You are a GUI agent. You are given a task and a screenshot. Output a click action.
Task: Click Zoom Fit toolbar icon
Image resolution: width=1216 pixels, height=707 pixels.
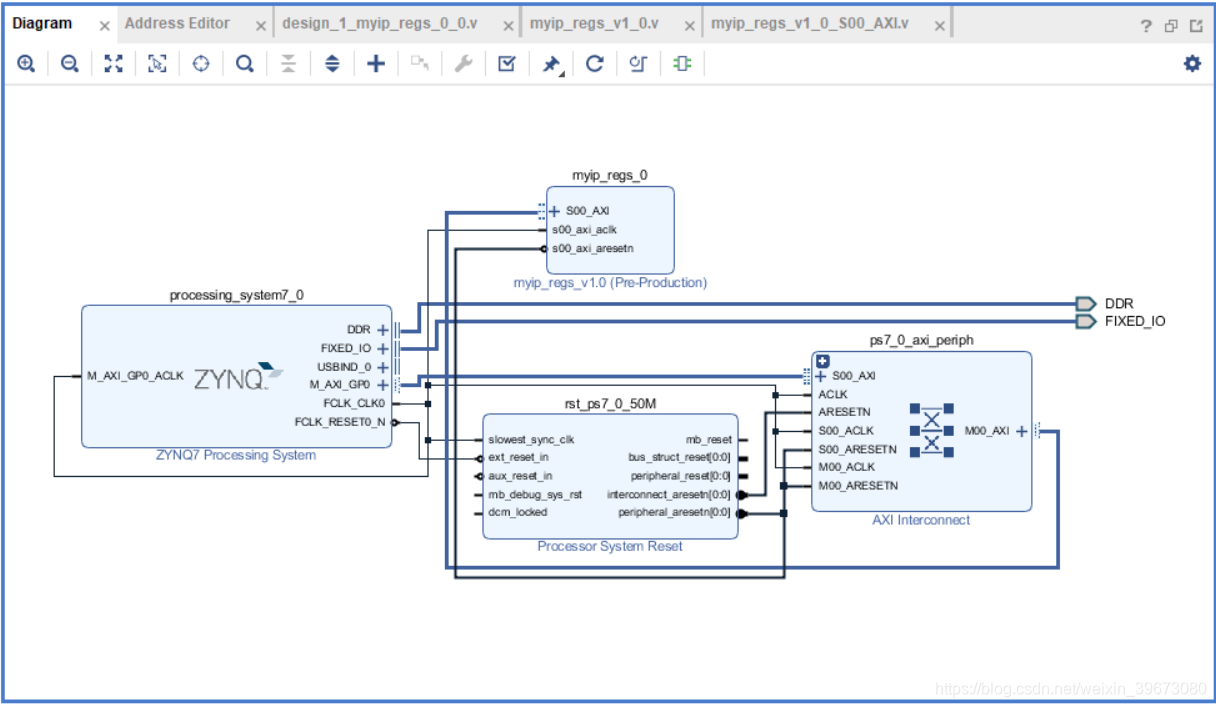tap(114, 64)
